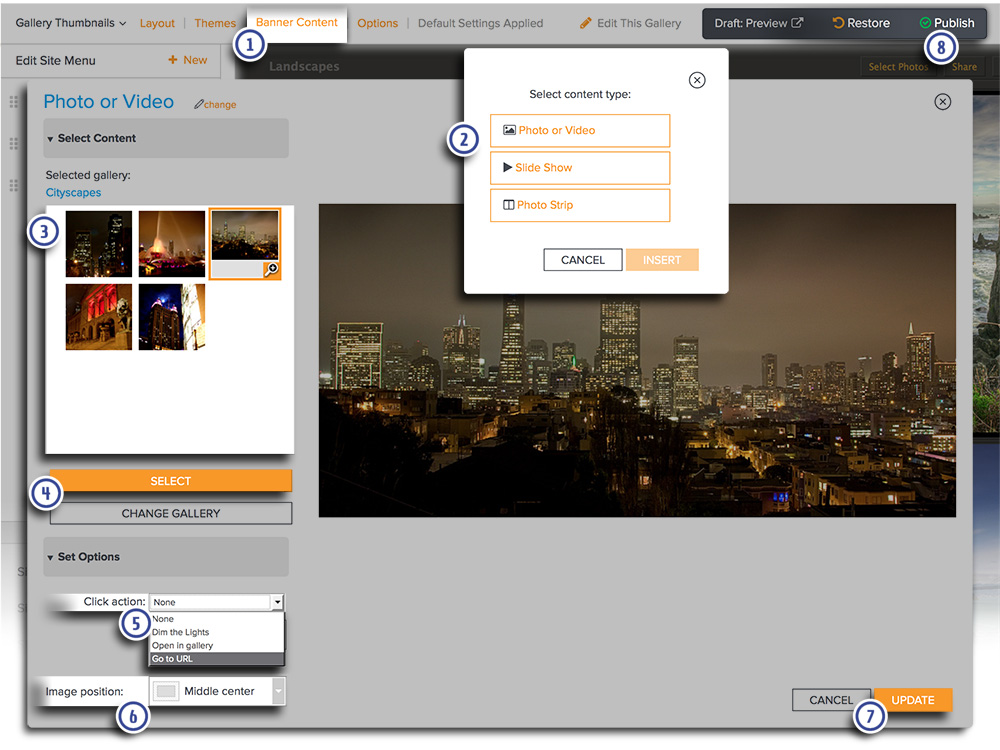This screenshot has height=750, width=1000.
Task: Choose Open in gallery option
Action: click(x=216, y=645)
